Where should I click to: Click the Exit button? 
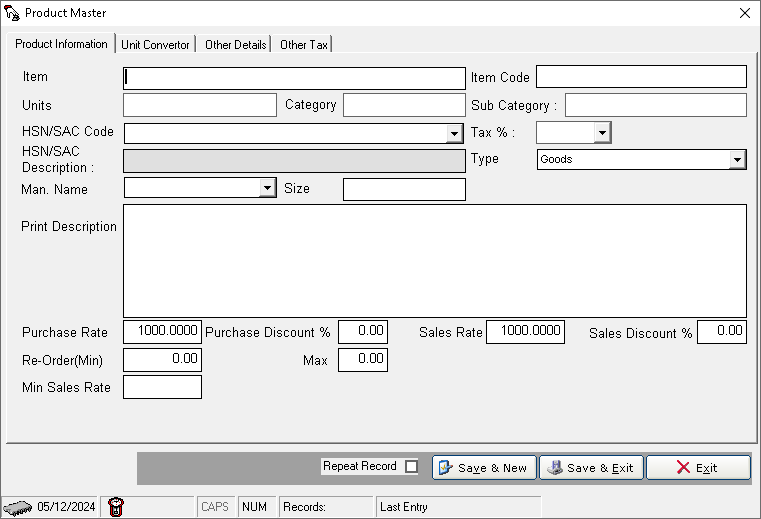pyautogui.click(x=698, y=468)
